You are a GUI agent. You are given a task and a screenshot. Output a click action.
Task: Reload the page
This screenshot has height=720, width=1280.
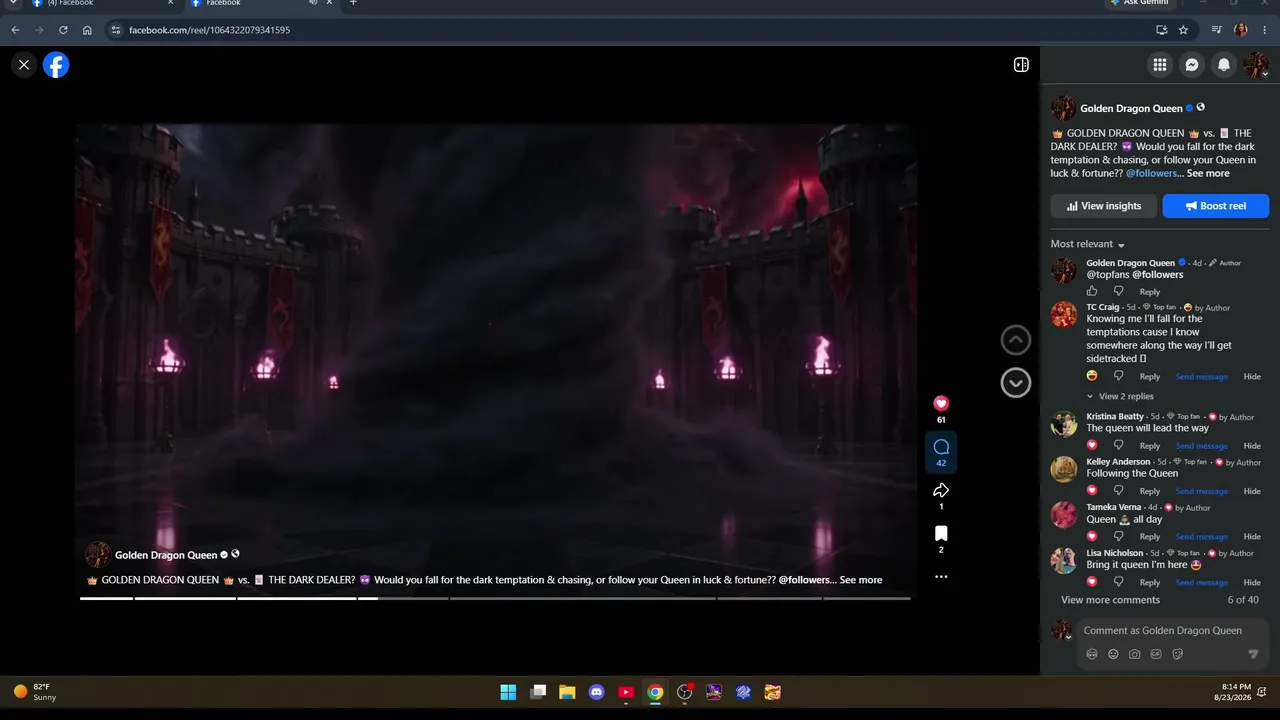63,30
